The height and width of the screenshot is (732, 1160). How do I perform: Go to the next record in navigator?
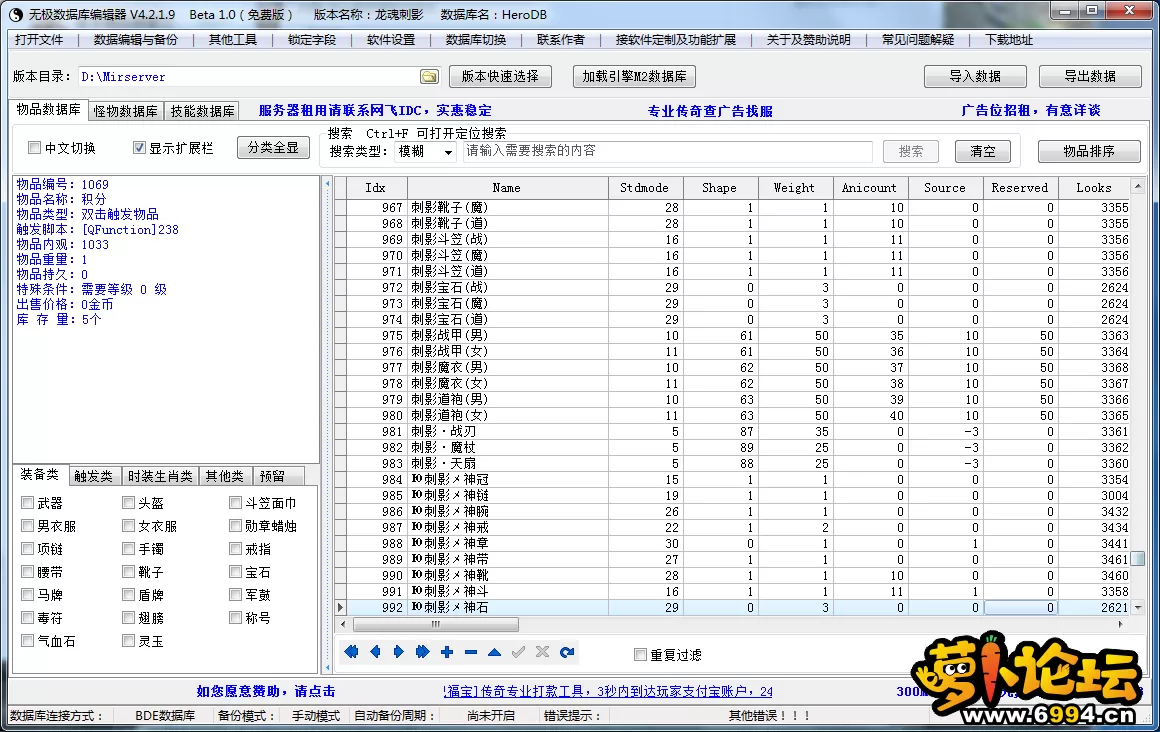[x=399, y=652]
